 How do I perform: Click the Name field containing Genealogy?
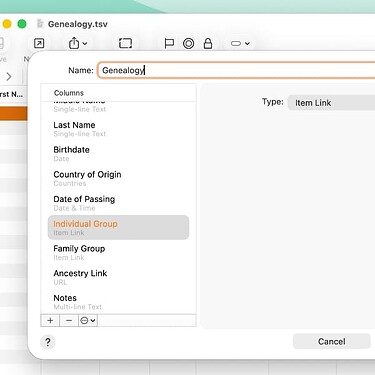(x=236, y=70)
